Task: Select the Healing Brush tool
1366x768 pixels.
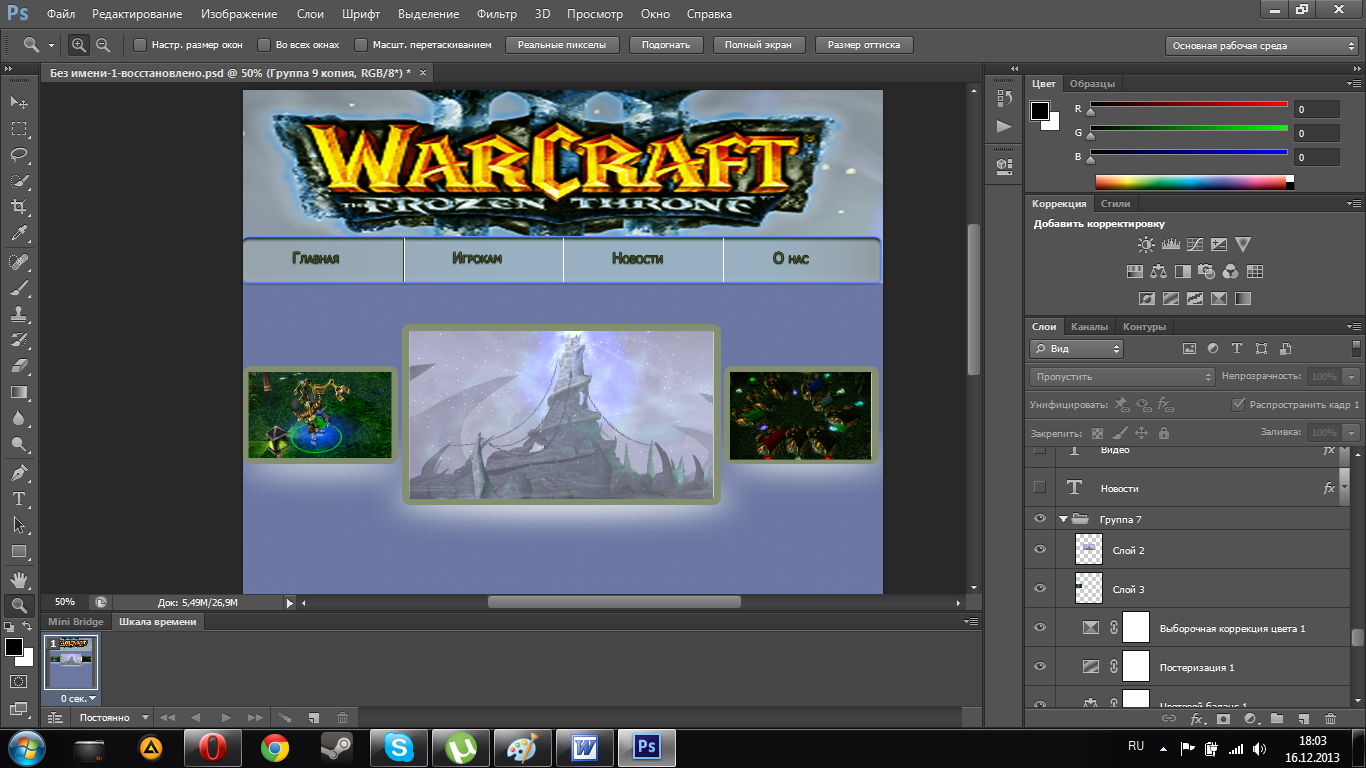Action: coord(19,262)
